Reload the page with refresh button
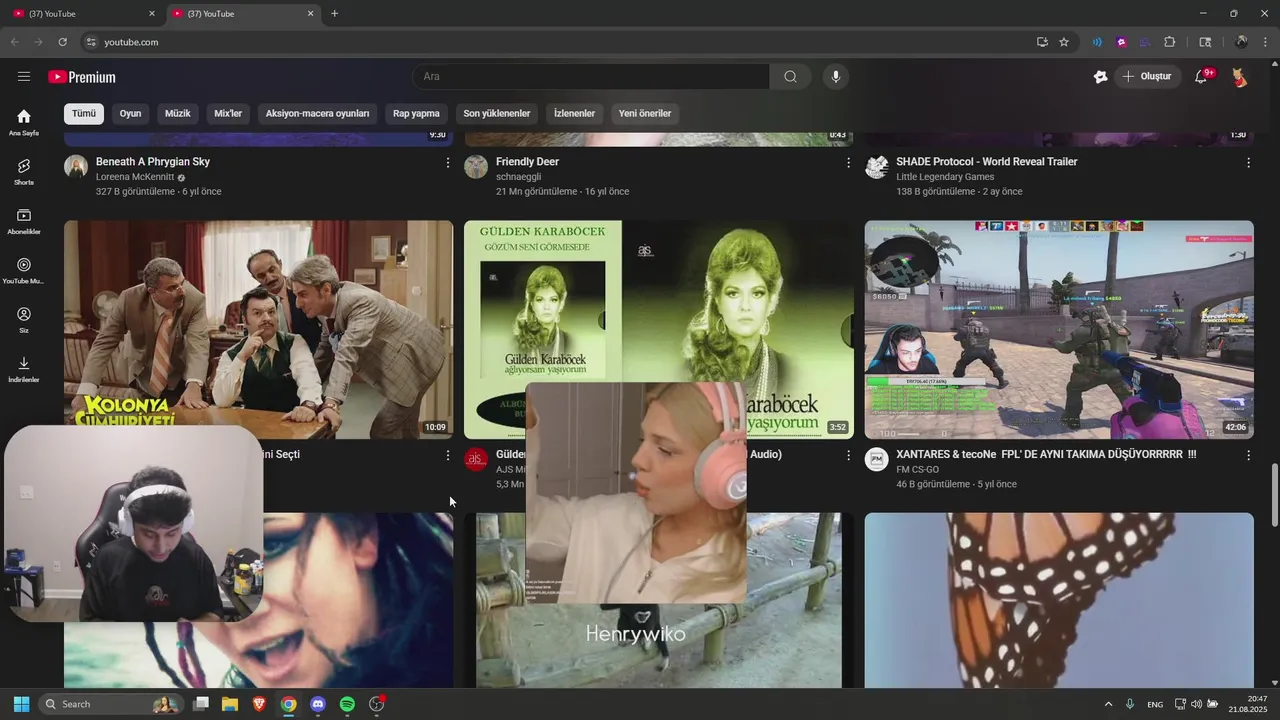 (x=62, y=42)
